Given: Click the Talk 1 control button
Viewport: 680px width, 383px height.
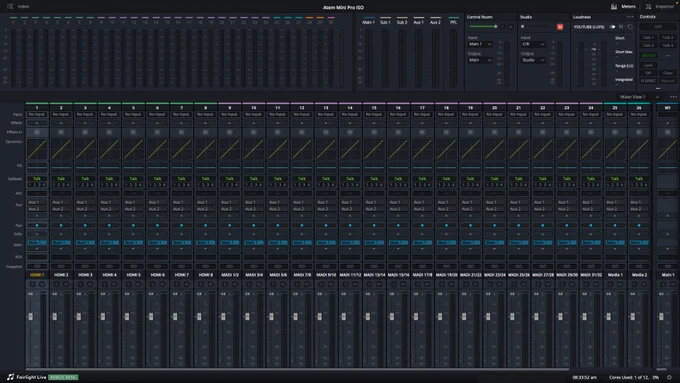Looking at the screenshot, I should [x=648, y=38].
